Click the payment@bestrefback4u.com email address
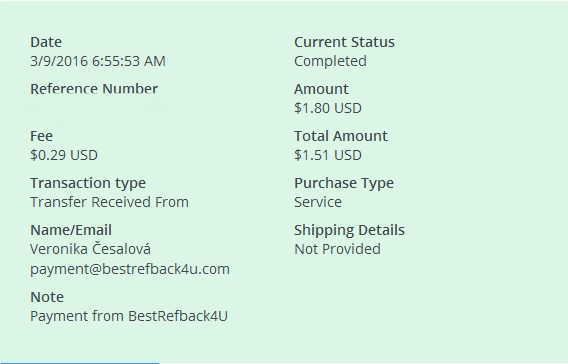 [x=130, y=269]
